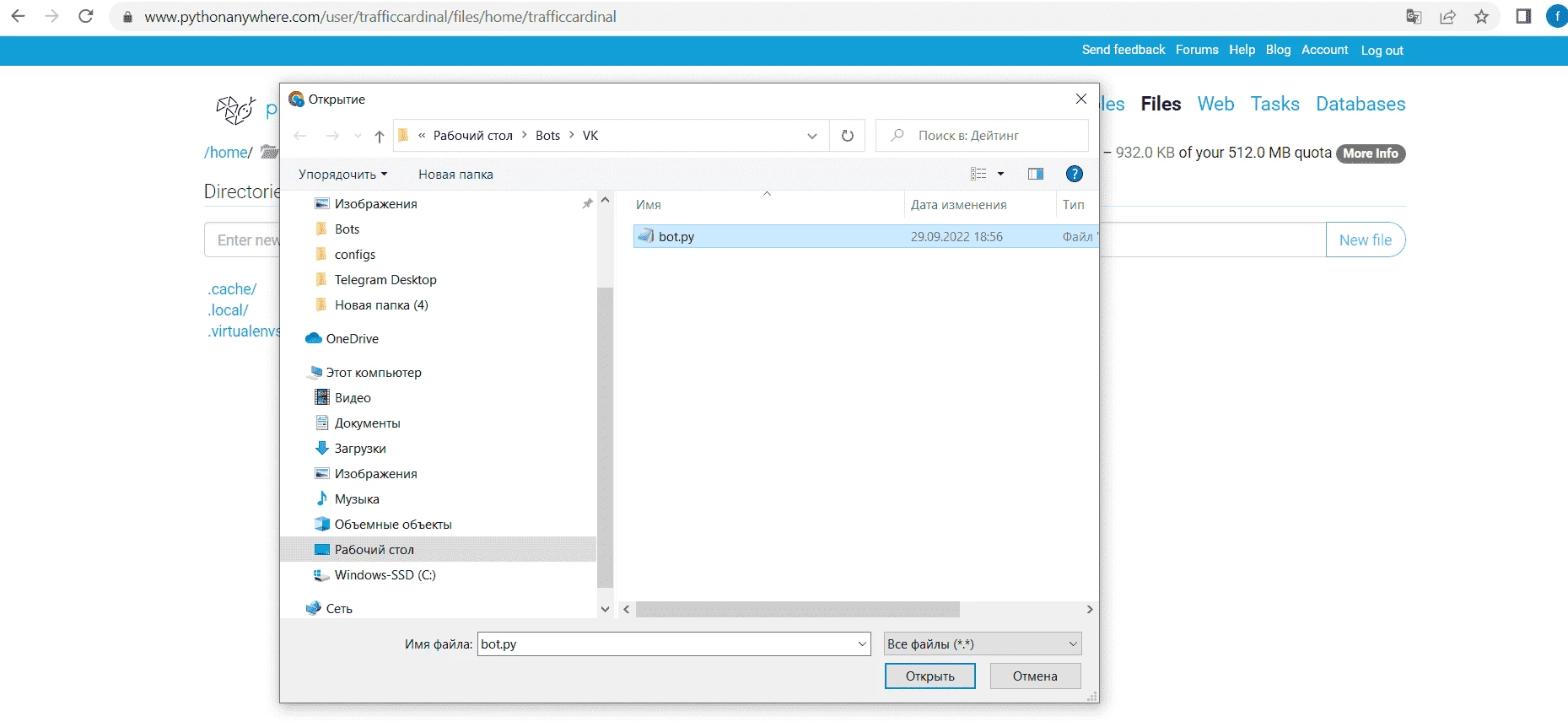
Task: Click the translate page icon in address bar
Action: [x=1414, y=16]
